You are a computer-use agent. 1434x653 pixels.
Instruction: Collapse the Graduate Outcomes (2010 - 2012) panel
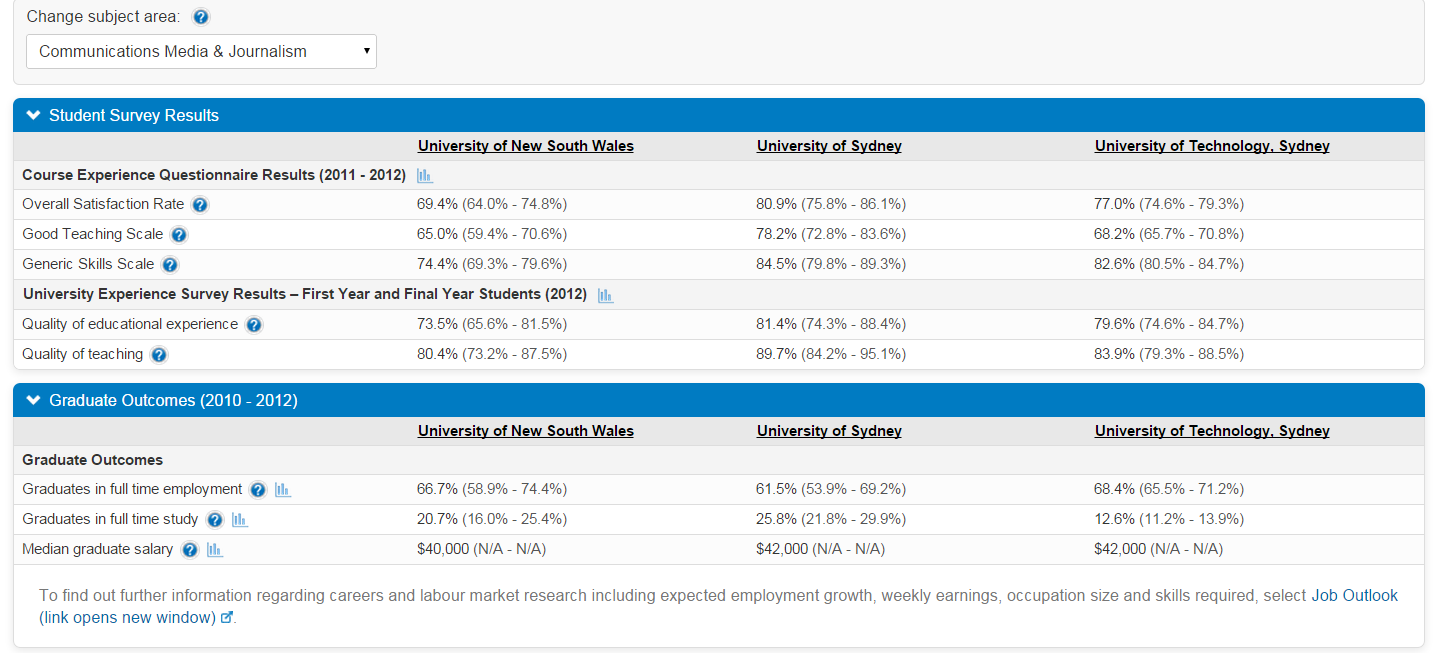(x=34, y=400)
